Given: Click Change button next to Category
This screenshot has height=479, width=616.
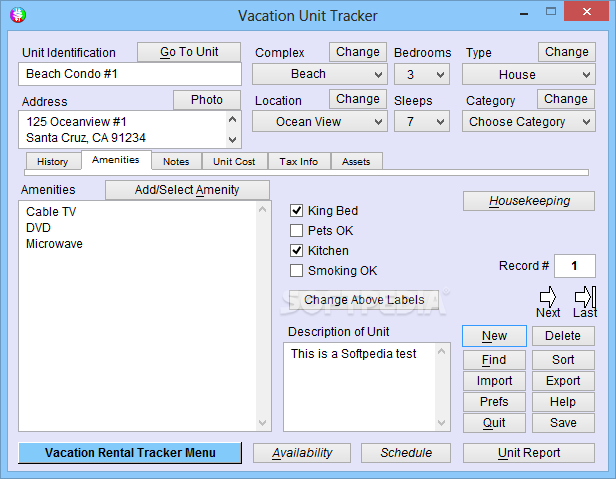Looking at the screenshot, I should [566, 99].
